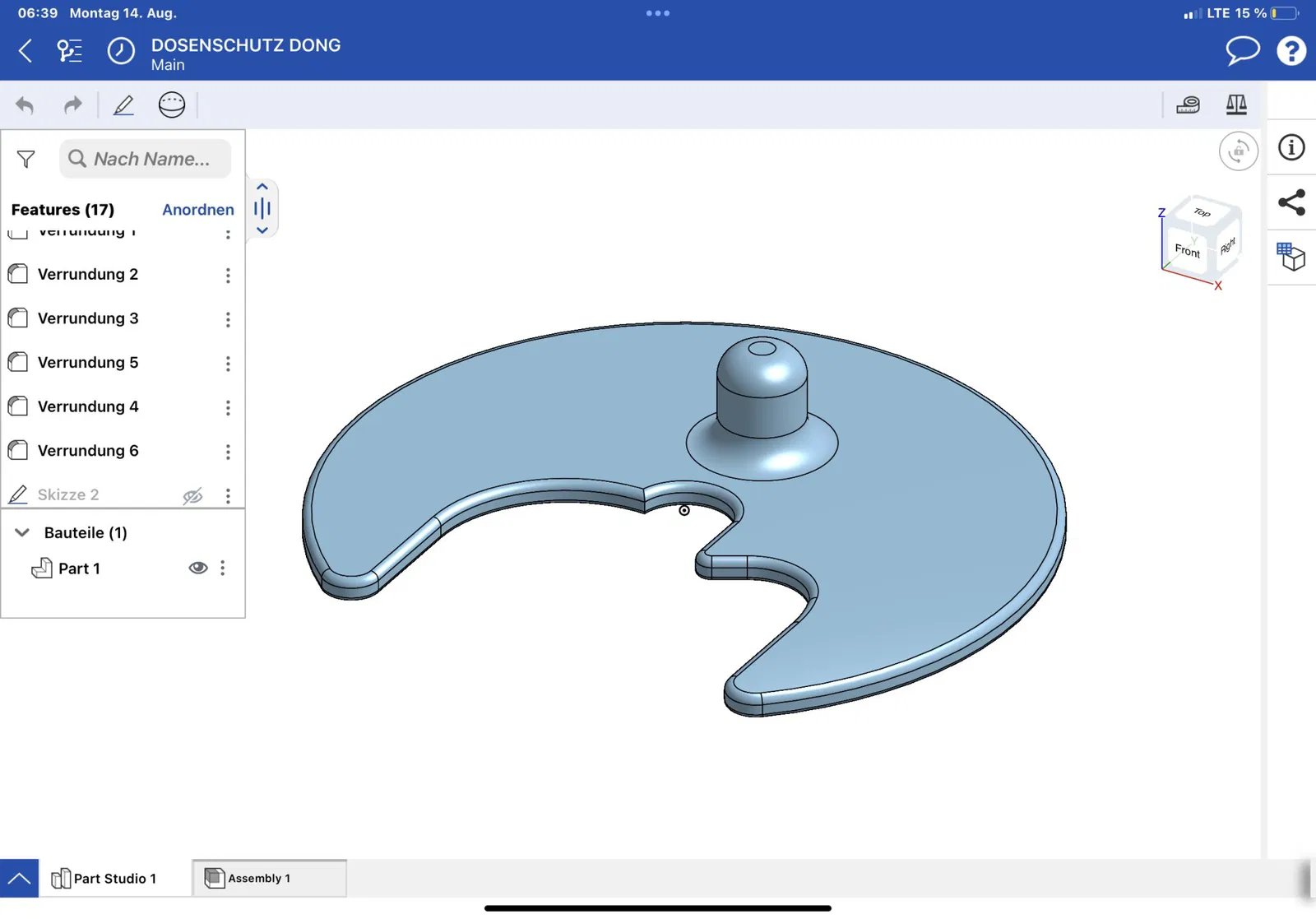Redo the last action
This screenshot has height=919, width=1316.
pyautogui.click(x=73, y=105)
